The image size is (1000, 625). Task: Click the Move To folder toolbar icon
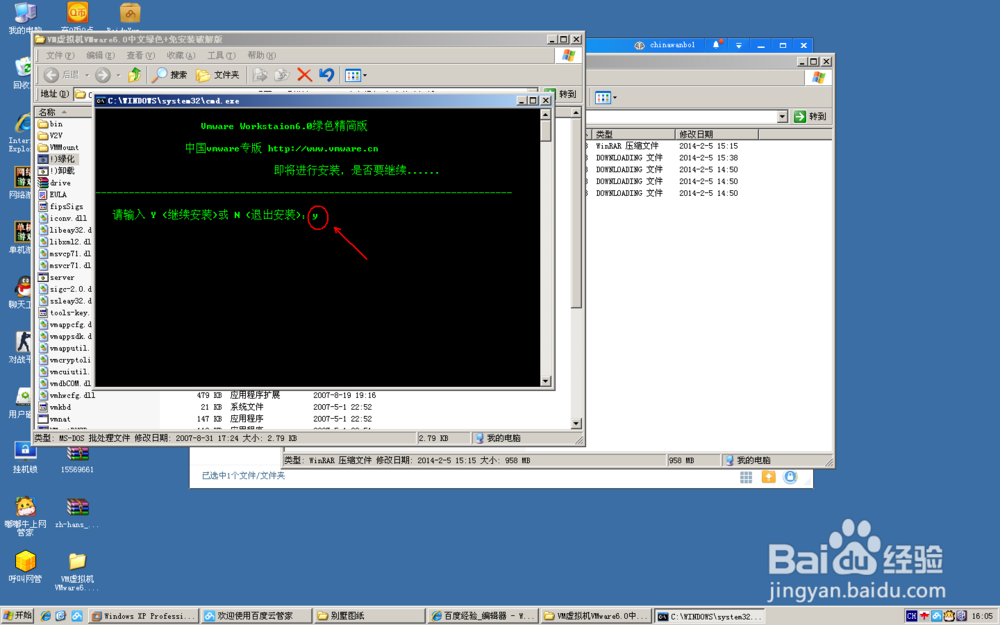260,75
